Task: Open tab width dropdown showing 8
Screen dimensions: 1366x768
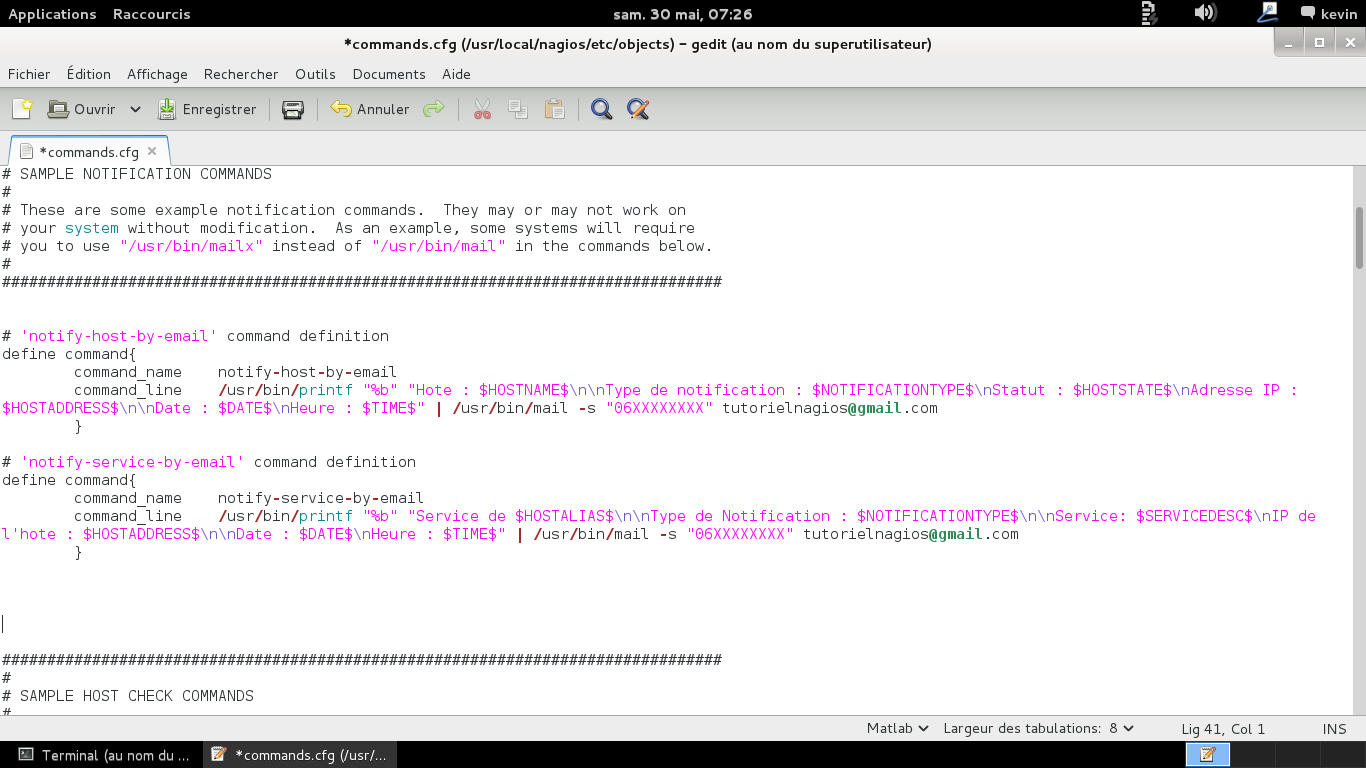Action: [x=1038, y=728]
